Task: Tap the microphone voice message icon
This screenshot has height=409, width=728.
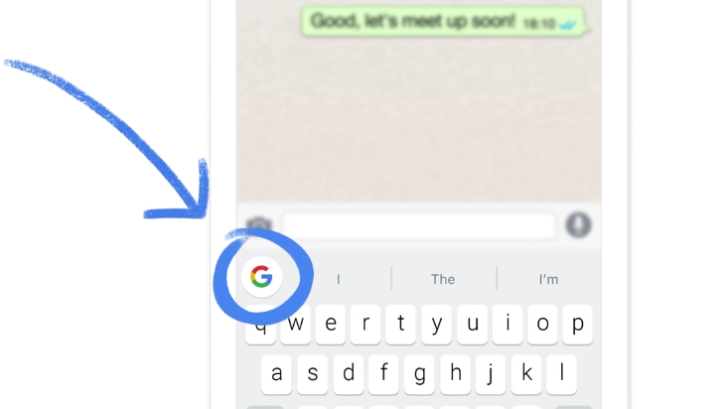Action: [578, 225]
